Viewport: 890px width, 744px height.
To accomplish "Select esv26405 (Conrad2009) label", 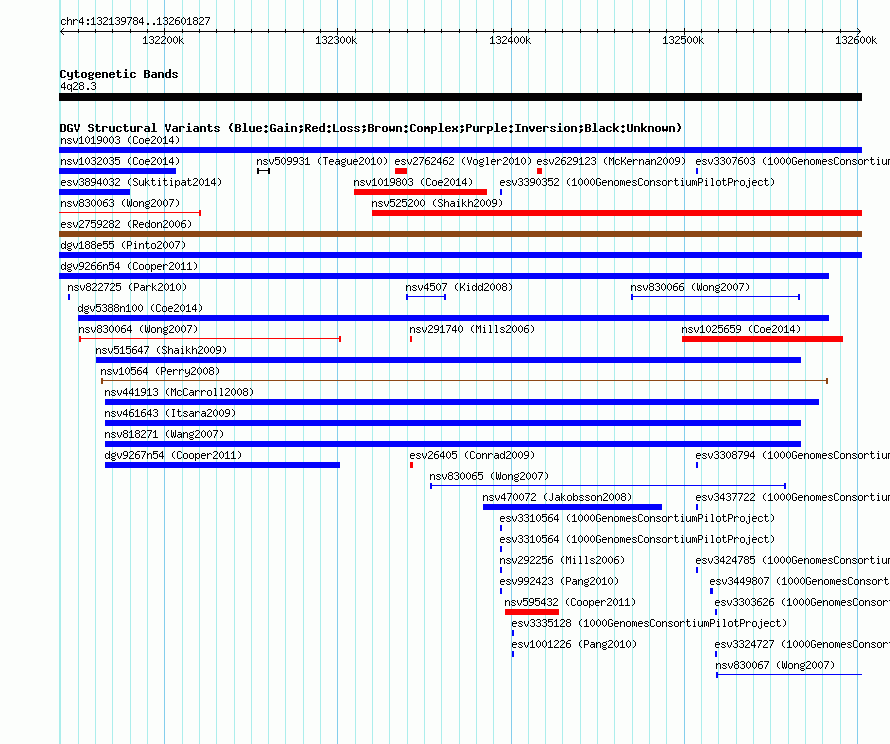I will click(x=472, y=455).
